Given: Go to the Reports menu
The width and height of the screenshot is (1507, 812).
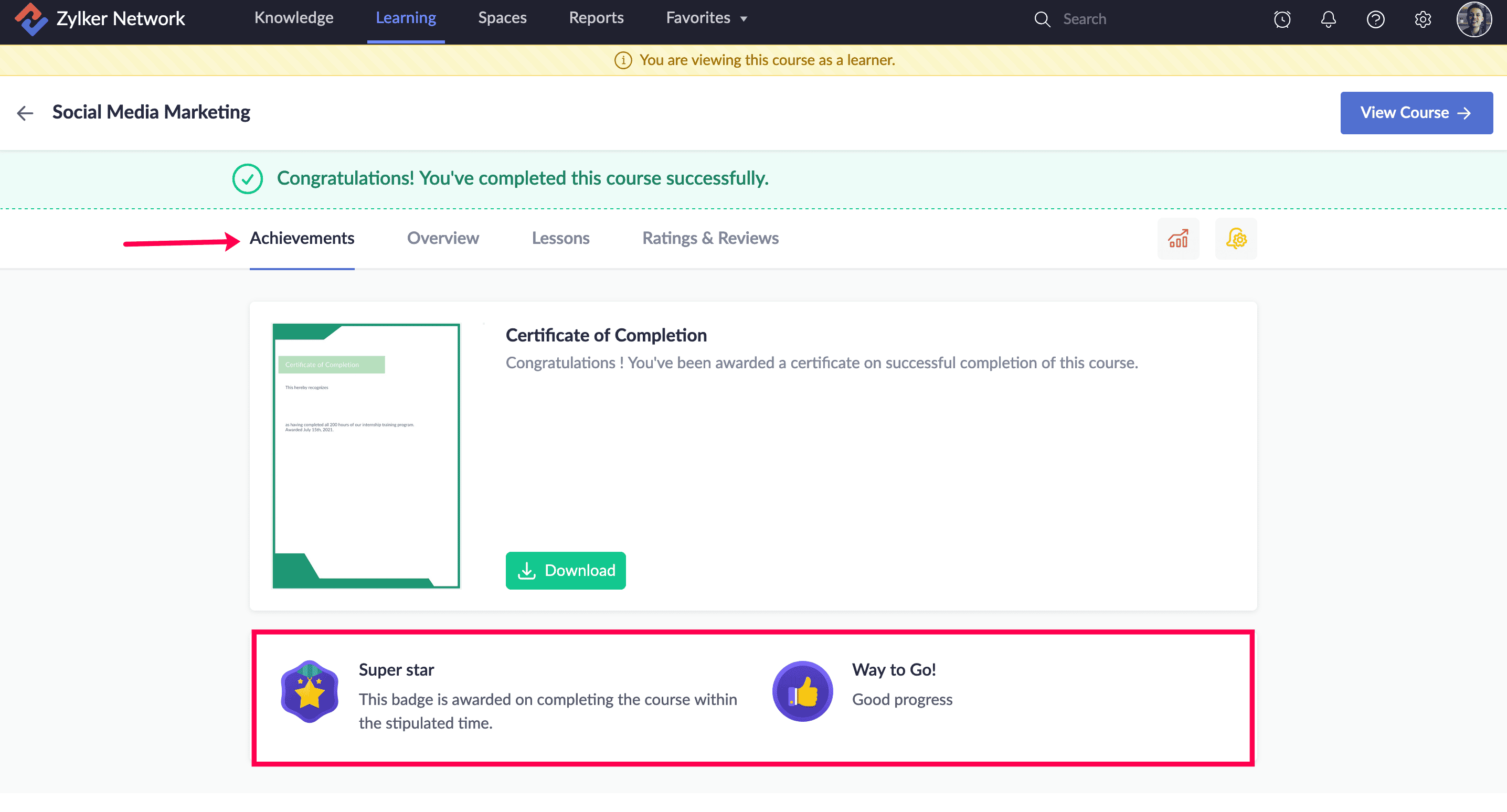Looking at the screenshot, I should tap(596, 18).
